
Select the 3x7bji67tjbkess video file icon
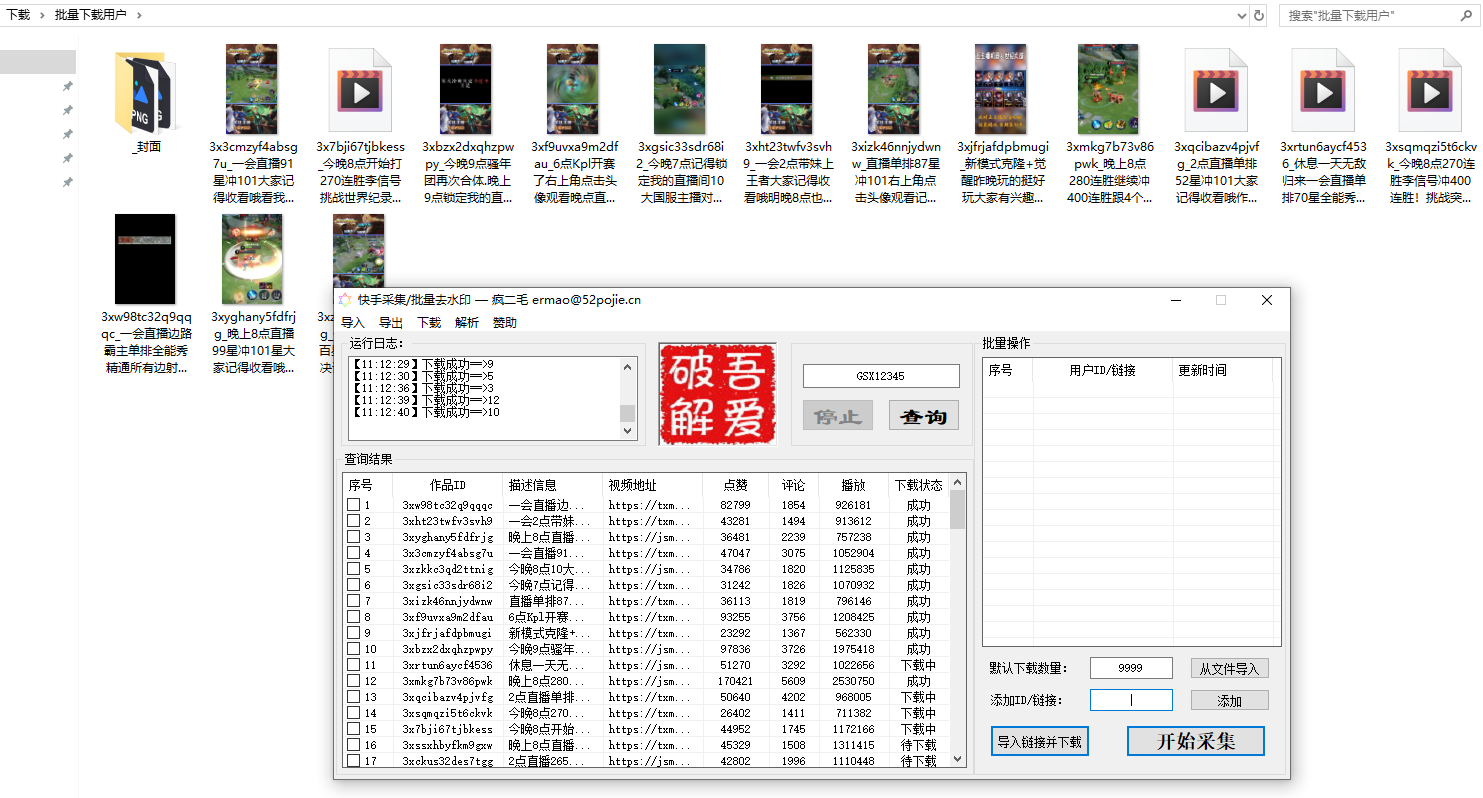click(360, 91)
